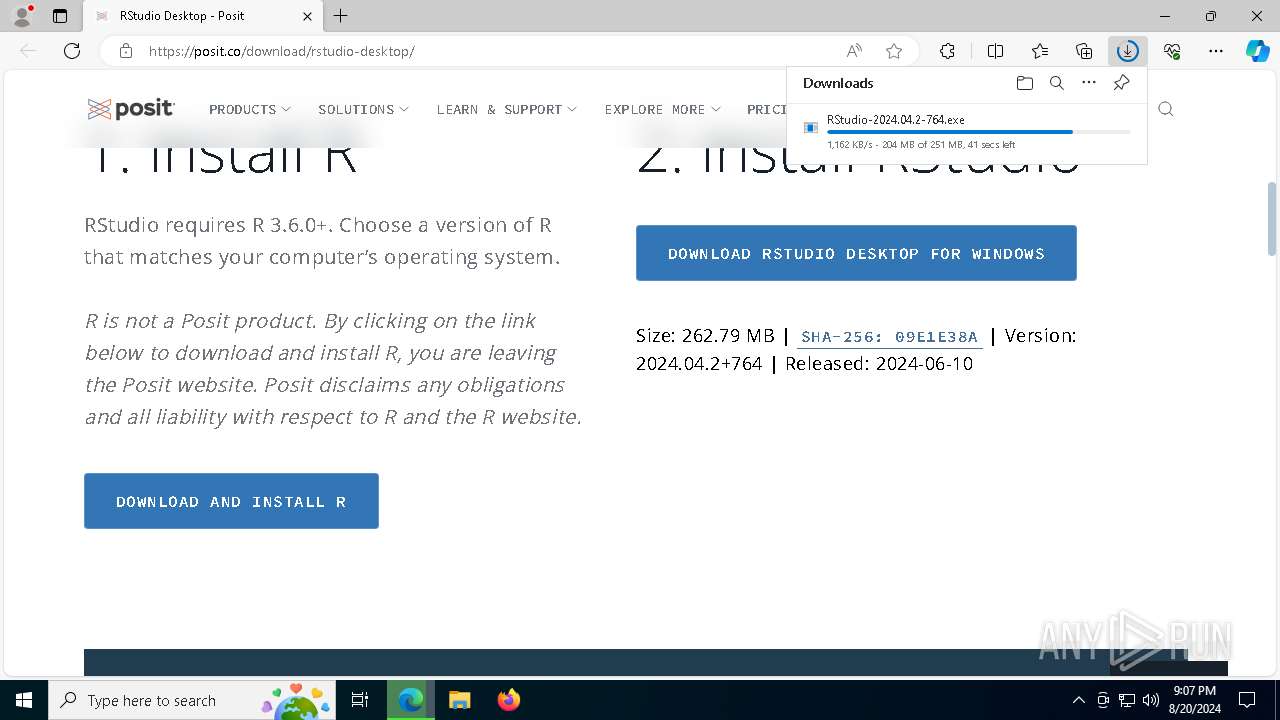This screenshot has width=1280, height=720.
Task: Click the SHA-256: 09E1E38A link
Action: point(889,337)
